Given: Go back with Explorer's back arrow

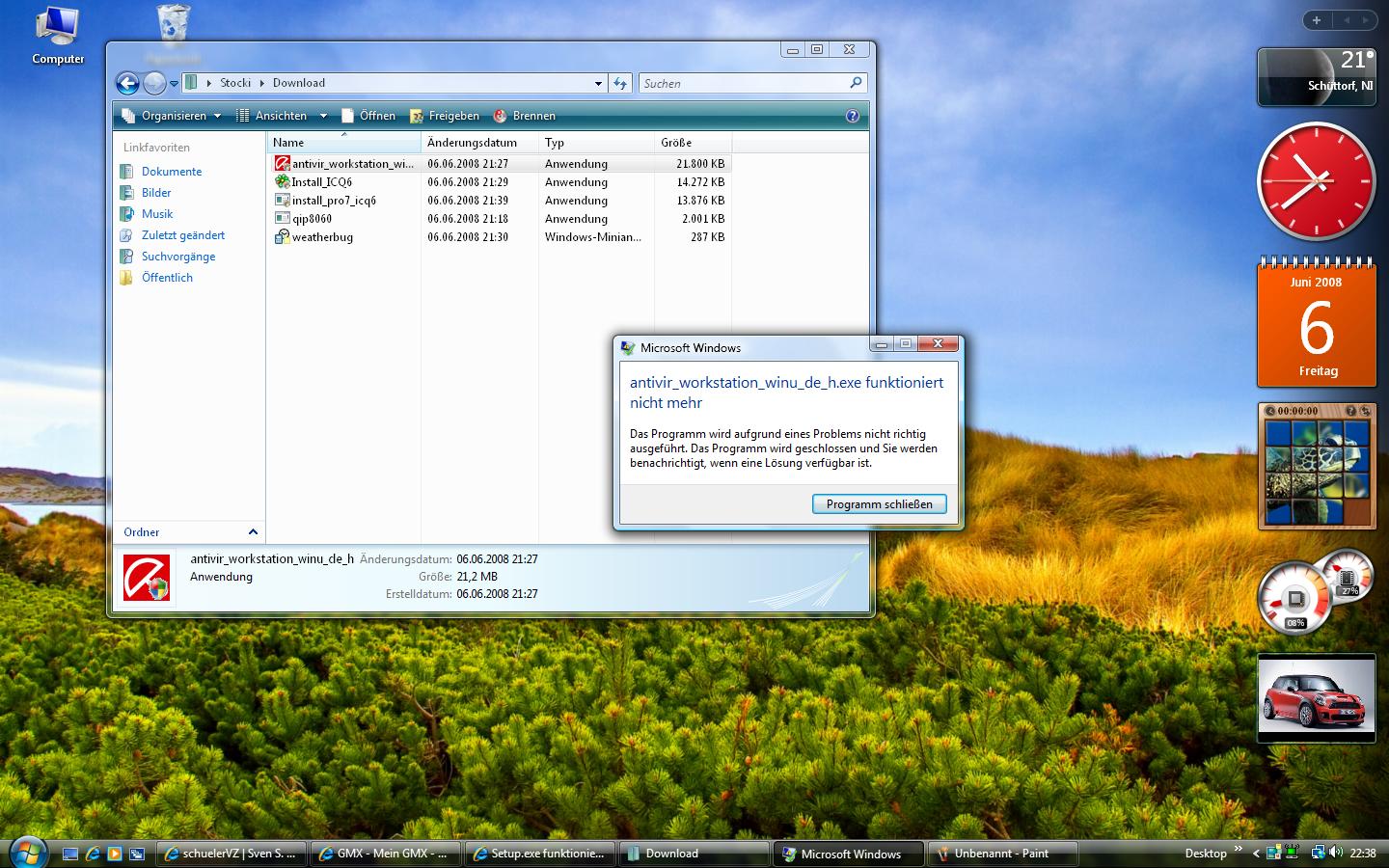Looking at the screenshot, I should [127, 84].
